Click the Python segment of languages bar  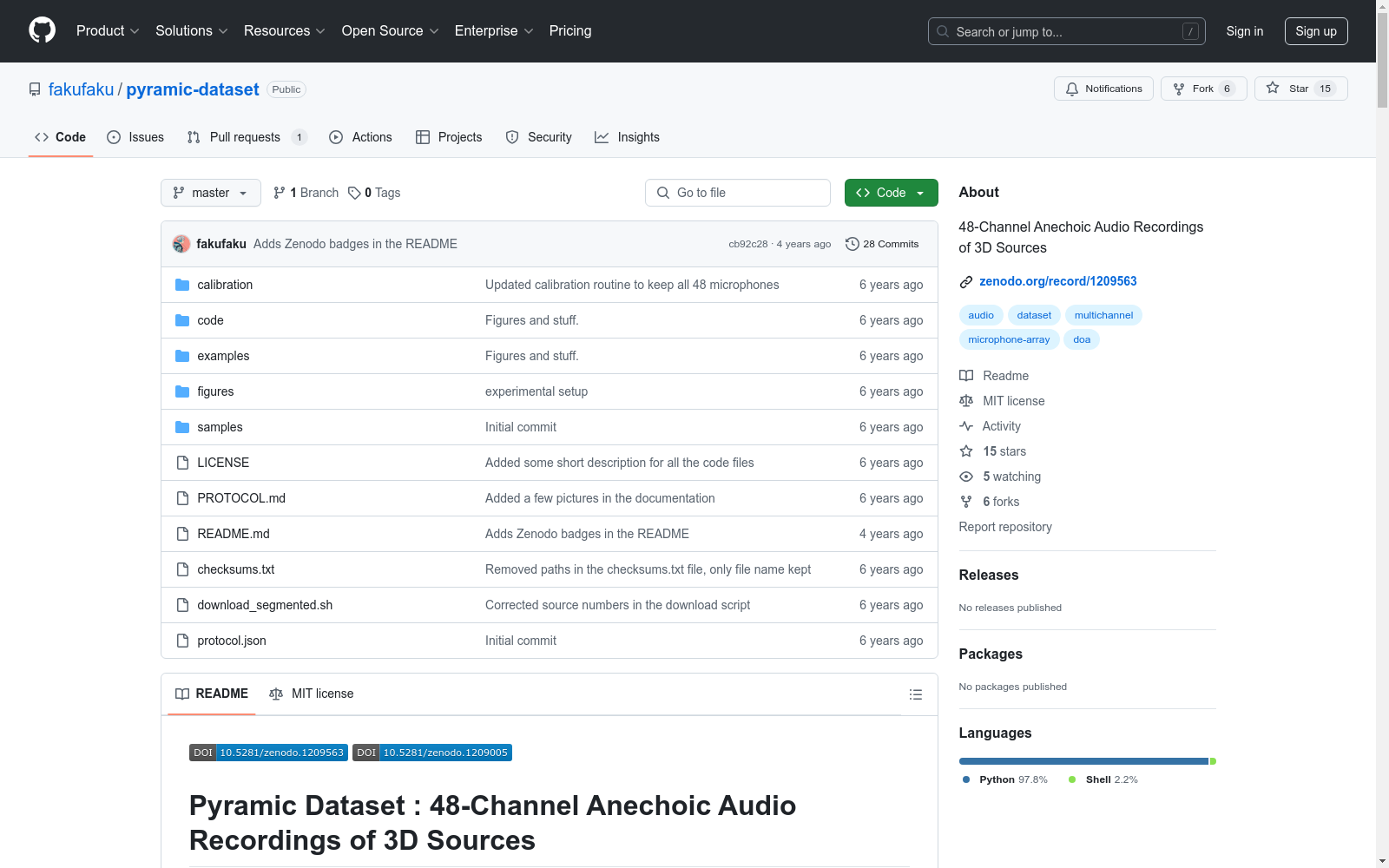point(1083,761)
